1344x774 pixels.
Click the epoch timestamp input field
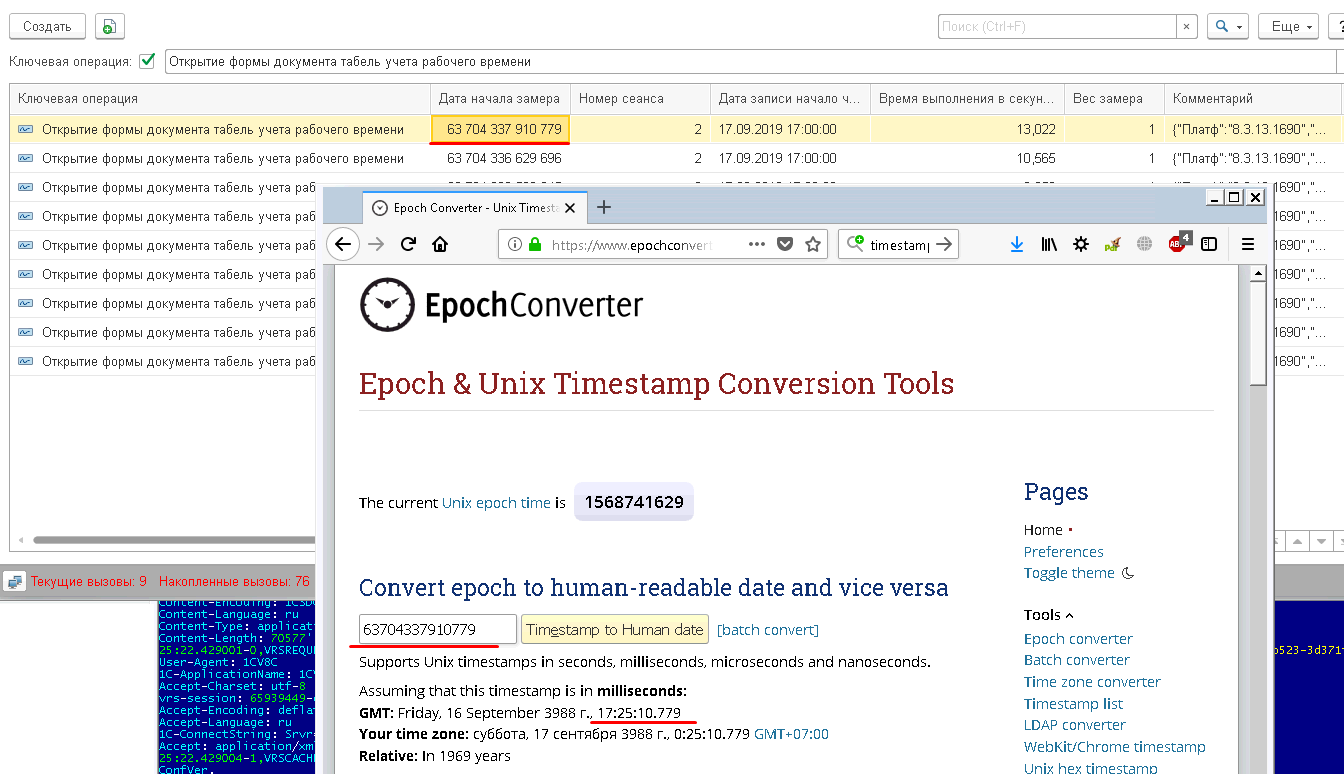438,629
